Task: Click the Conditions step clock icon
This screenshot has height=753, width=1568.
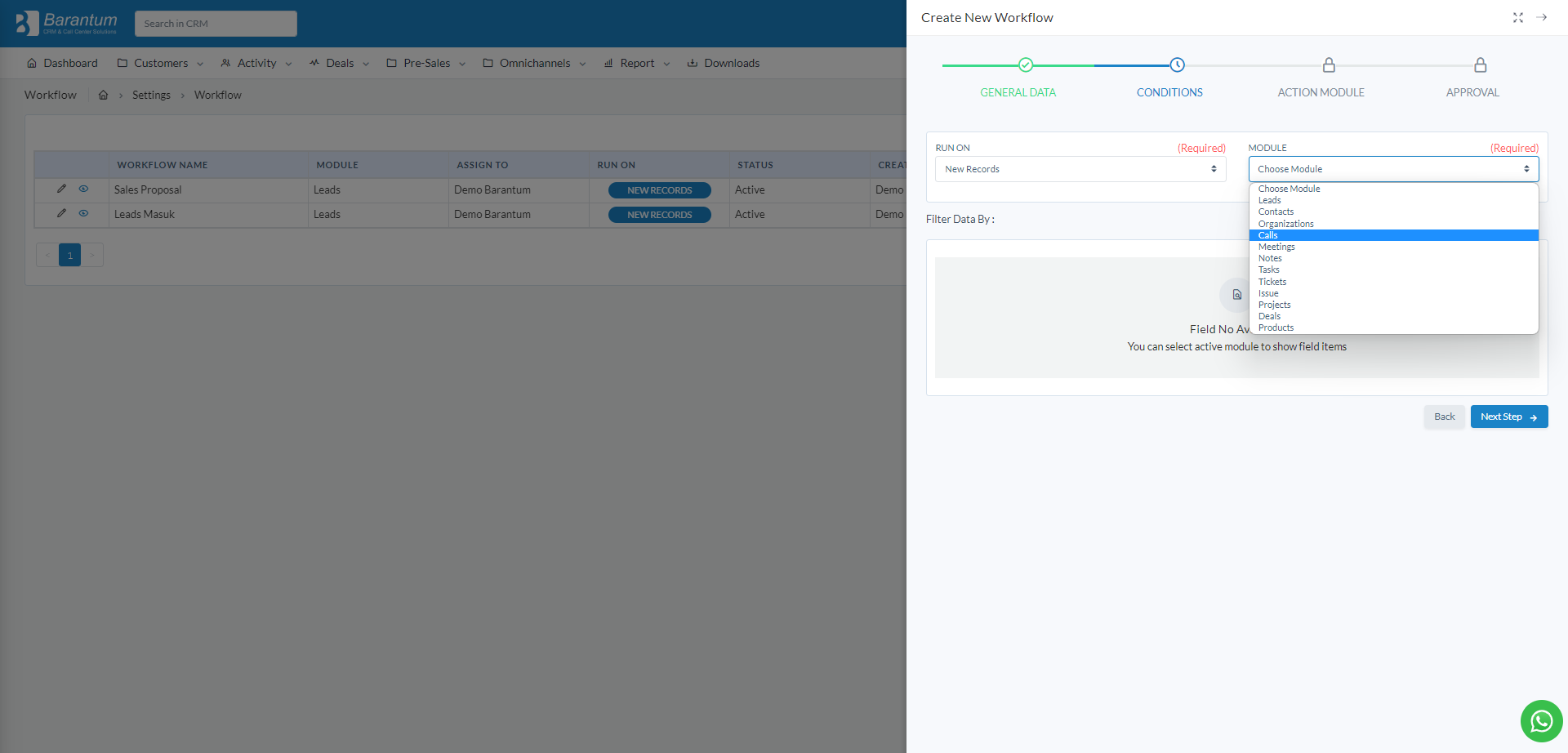Action: coord(1177,65)
